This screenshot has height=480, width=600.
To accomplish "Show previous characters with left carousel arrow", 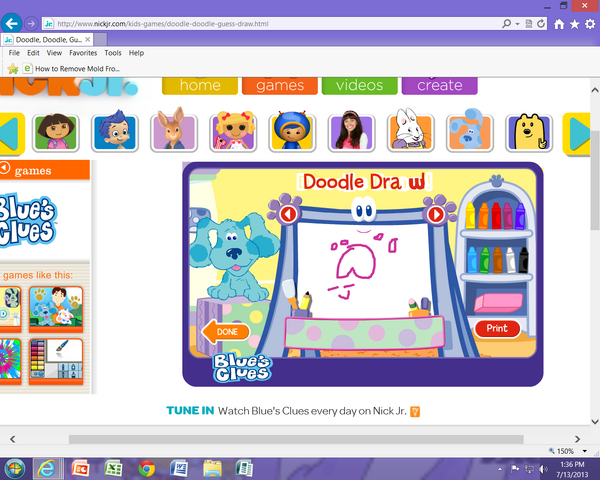I will coord(11,134).
